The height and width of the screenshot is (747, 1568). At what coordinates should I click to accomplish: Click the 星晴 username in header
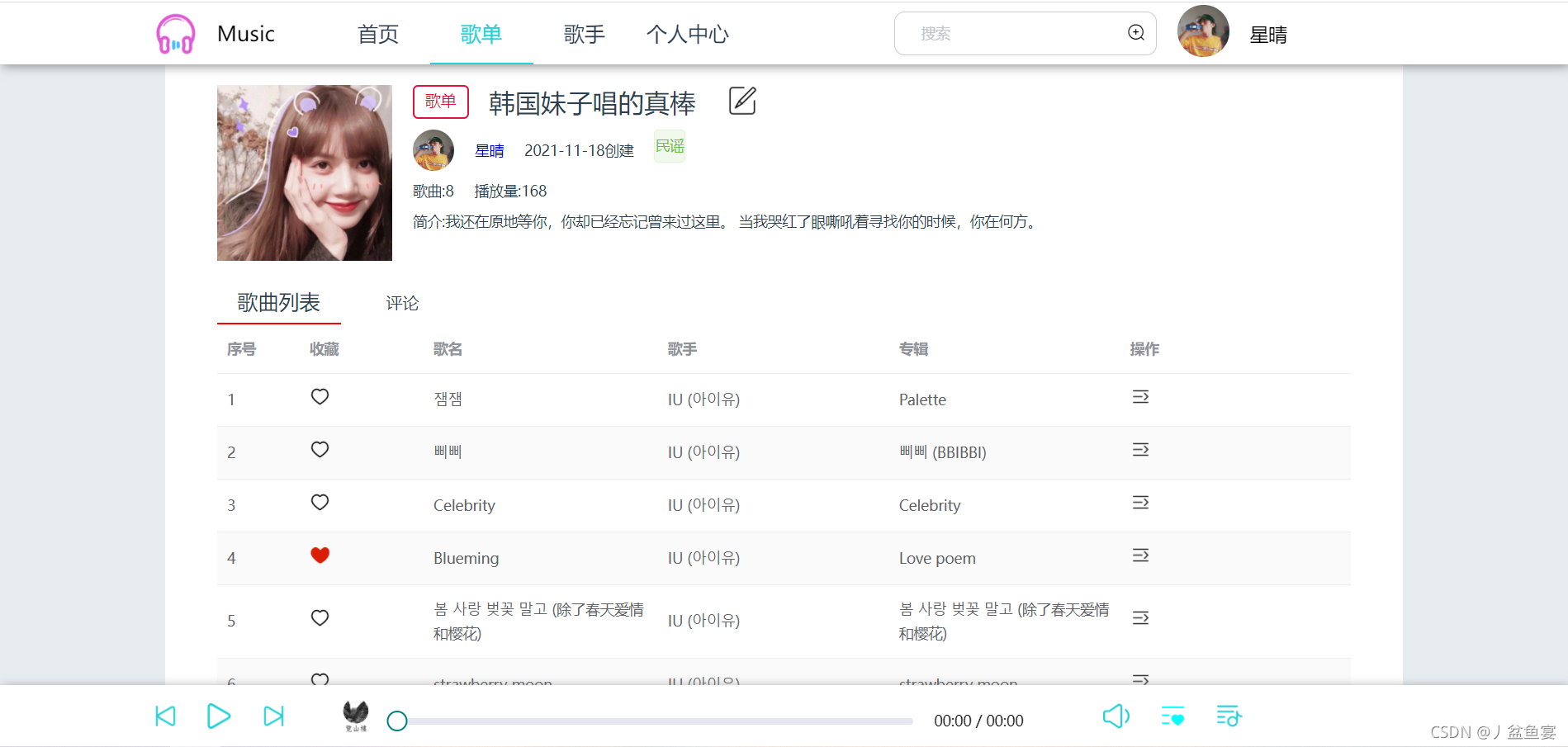pos(1268,35)
